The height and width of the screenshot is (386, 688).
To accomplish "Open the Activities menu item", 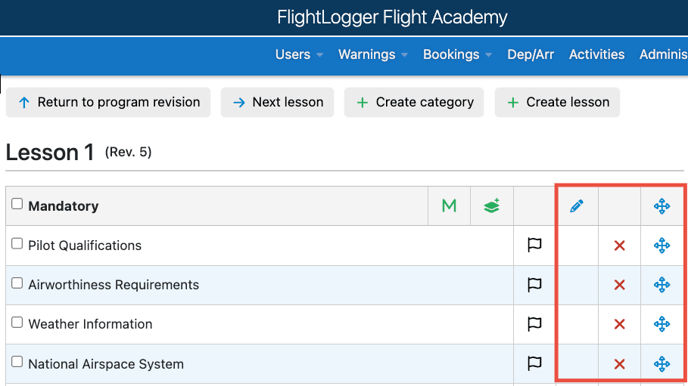I will (x=597, y=54).
